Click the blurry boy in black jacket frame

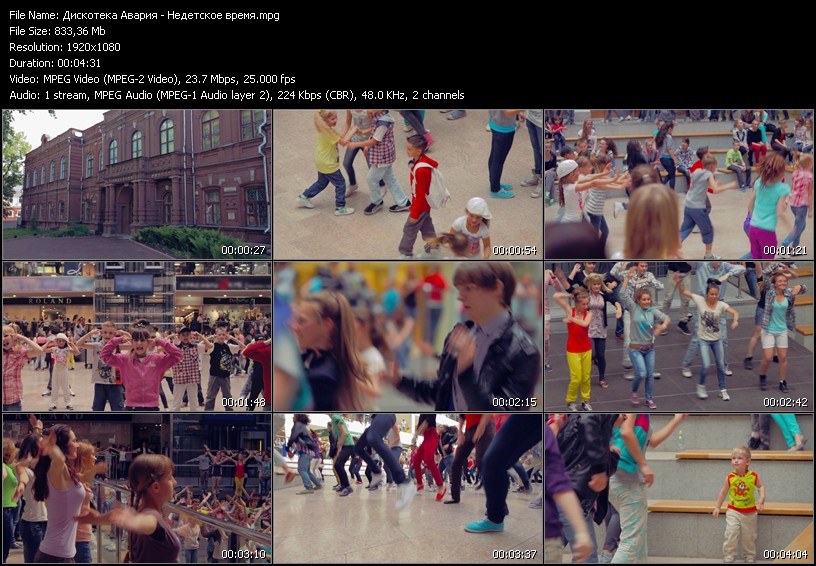(407, 336)
